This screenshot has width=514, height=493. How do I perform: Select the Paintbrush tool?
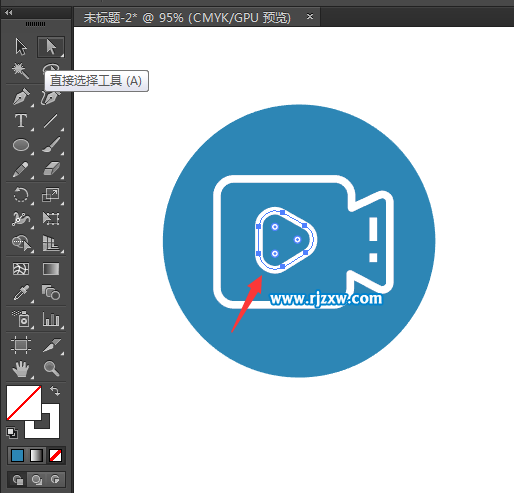pos(51,145)
